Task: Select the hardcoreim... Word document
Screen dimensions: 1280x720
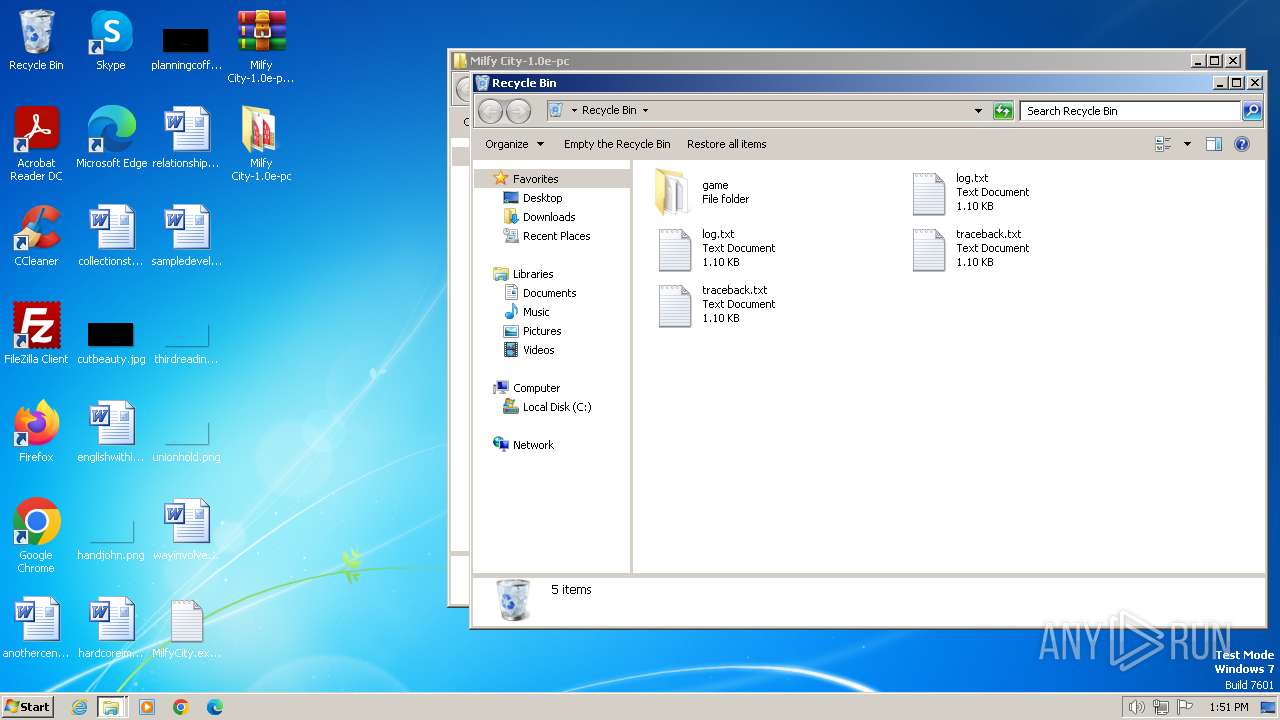Action: point(111,629)
